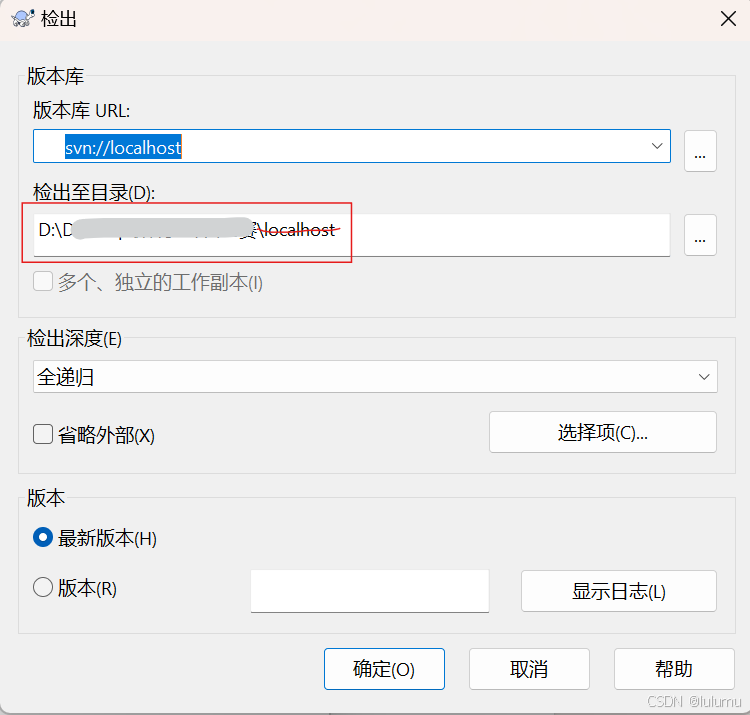Close the 检出 dialog window

tap(728, 19)
